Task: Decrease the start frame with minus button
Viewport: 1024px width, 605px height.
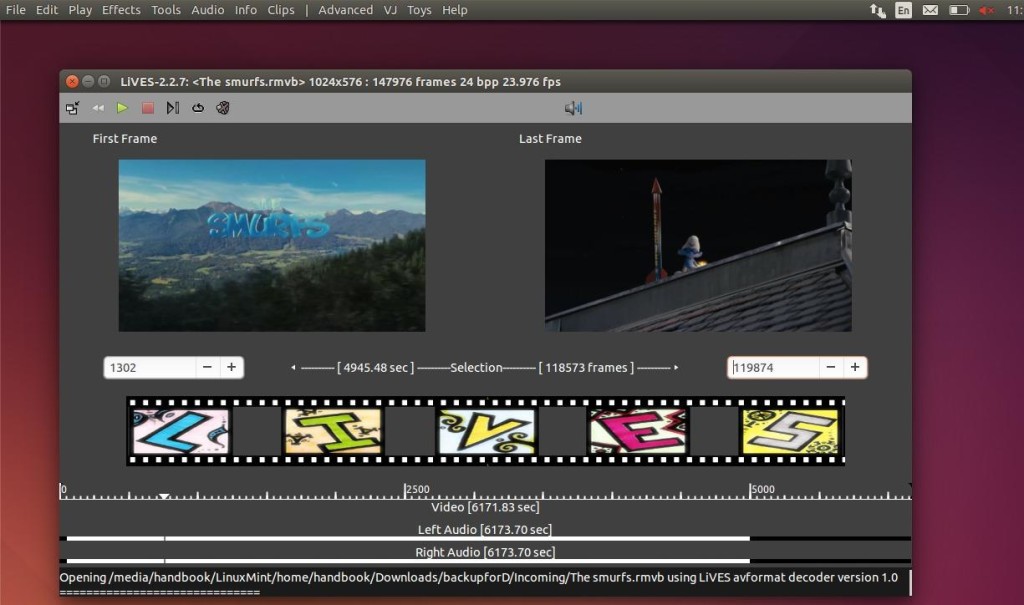Action: (x=207, y=368)
